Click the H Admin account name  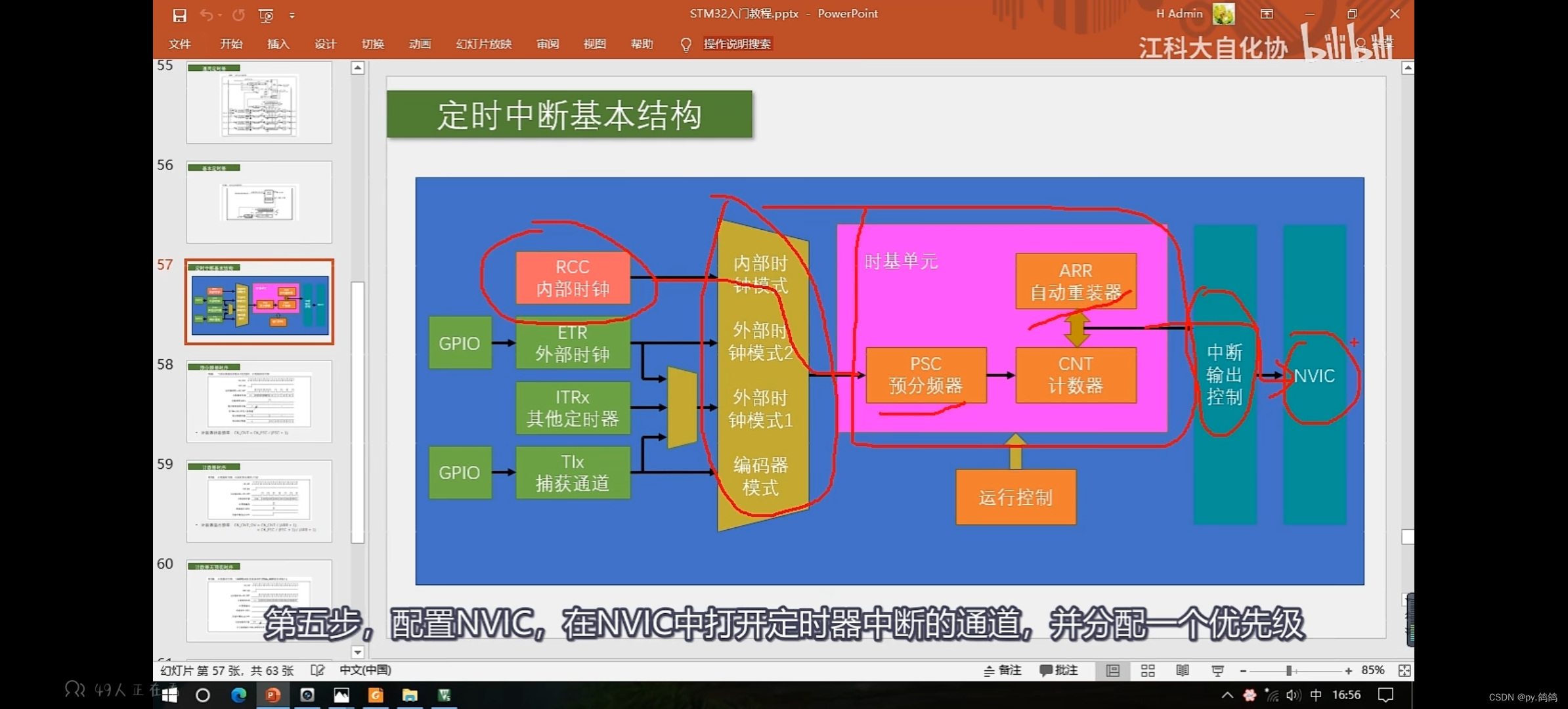(x=1179, y=14)
